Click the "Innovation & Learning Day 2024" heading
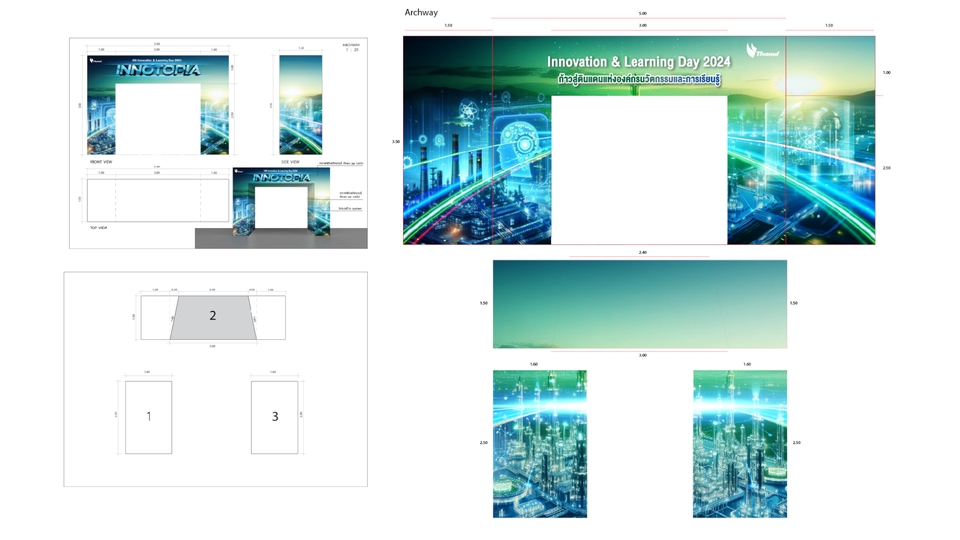This screenshot has width=960, height=540. [x=638, y=62]
